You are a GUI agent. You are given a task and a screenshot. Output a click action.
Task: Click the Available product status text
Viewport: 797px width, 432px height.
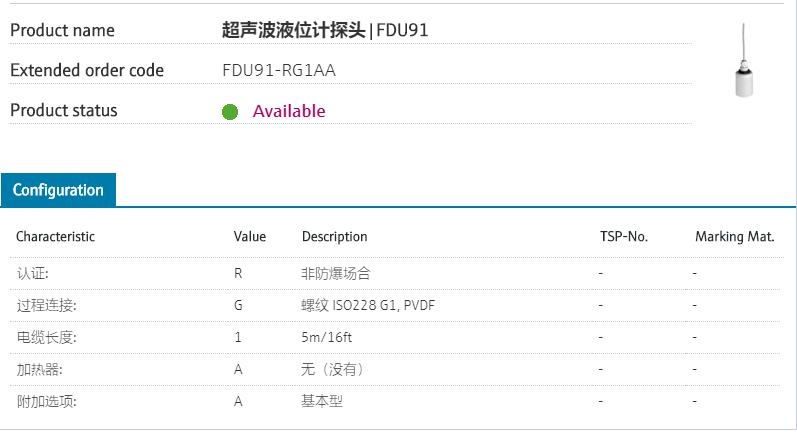click(289, 111)
